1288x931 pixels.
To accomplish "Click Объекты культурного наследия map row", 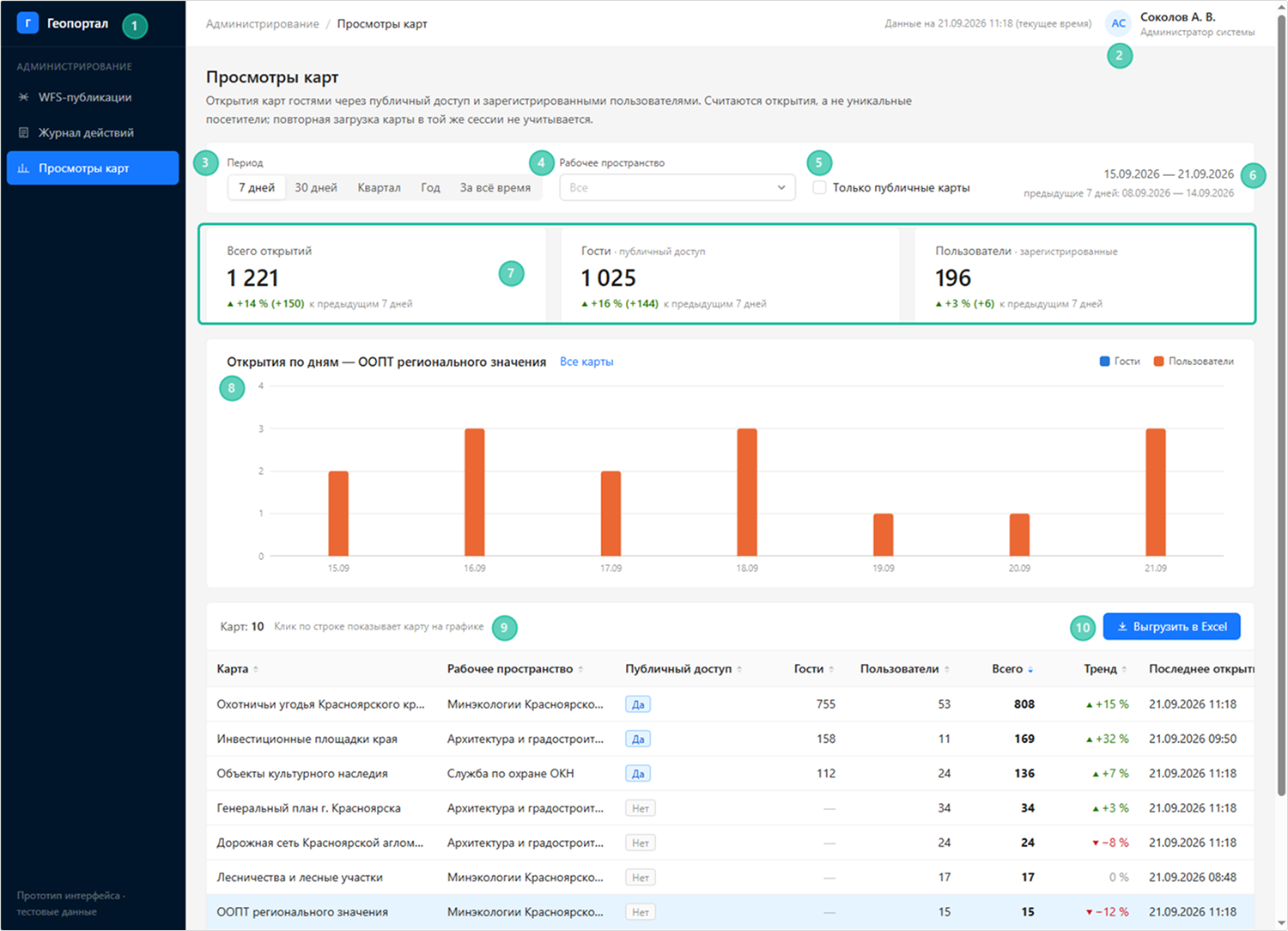I will [731, 774].
